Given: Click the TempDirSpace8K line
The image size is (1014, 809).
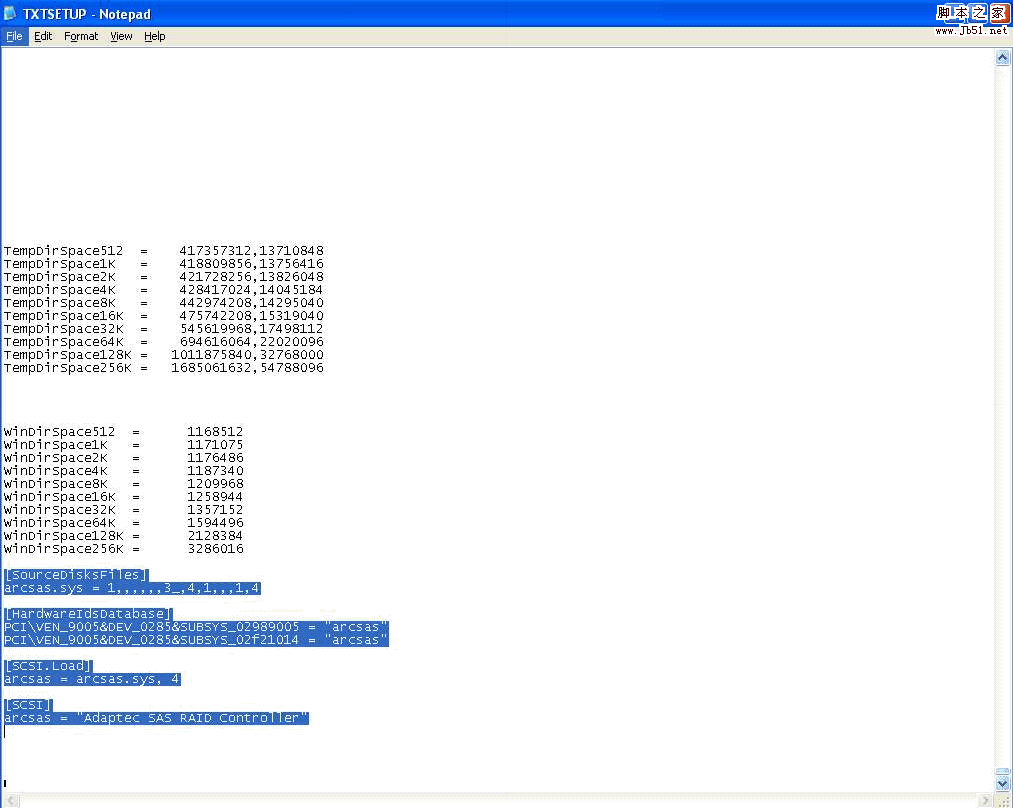Looking at the screenshot, I should (x=164, y=303).
